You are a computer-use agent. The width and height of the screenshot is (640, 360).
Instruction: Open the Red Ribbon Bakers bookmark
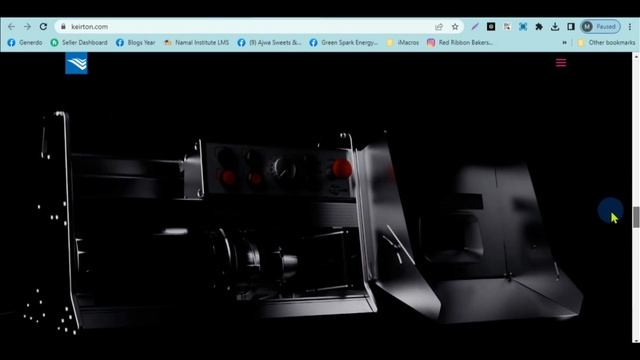[x=460, y=42]
